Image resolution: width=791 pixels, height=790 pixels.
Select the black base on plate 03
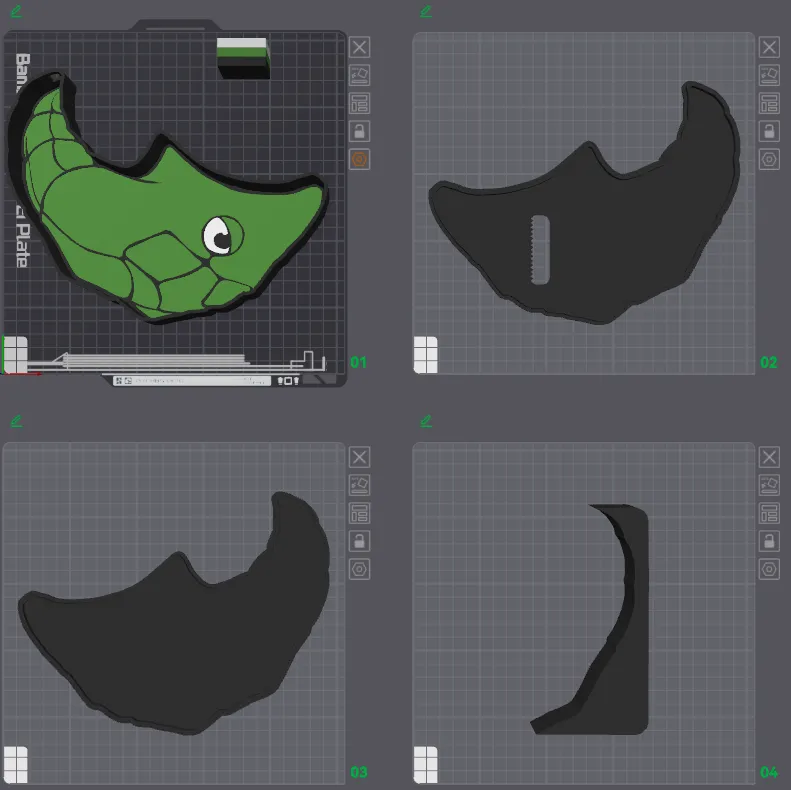coord(180,630)
